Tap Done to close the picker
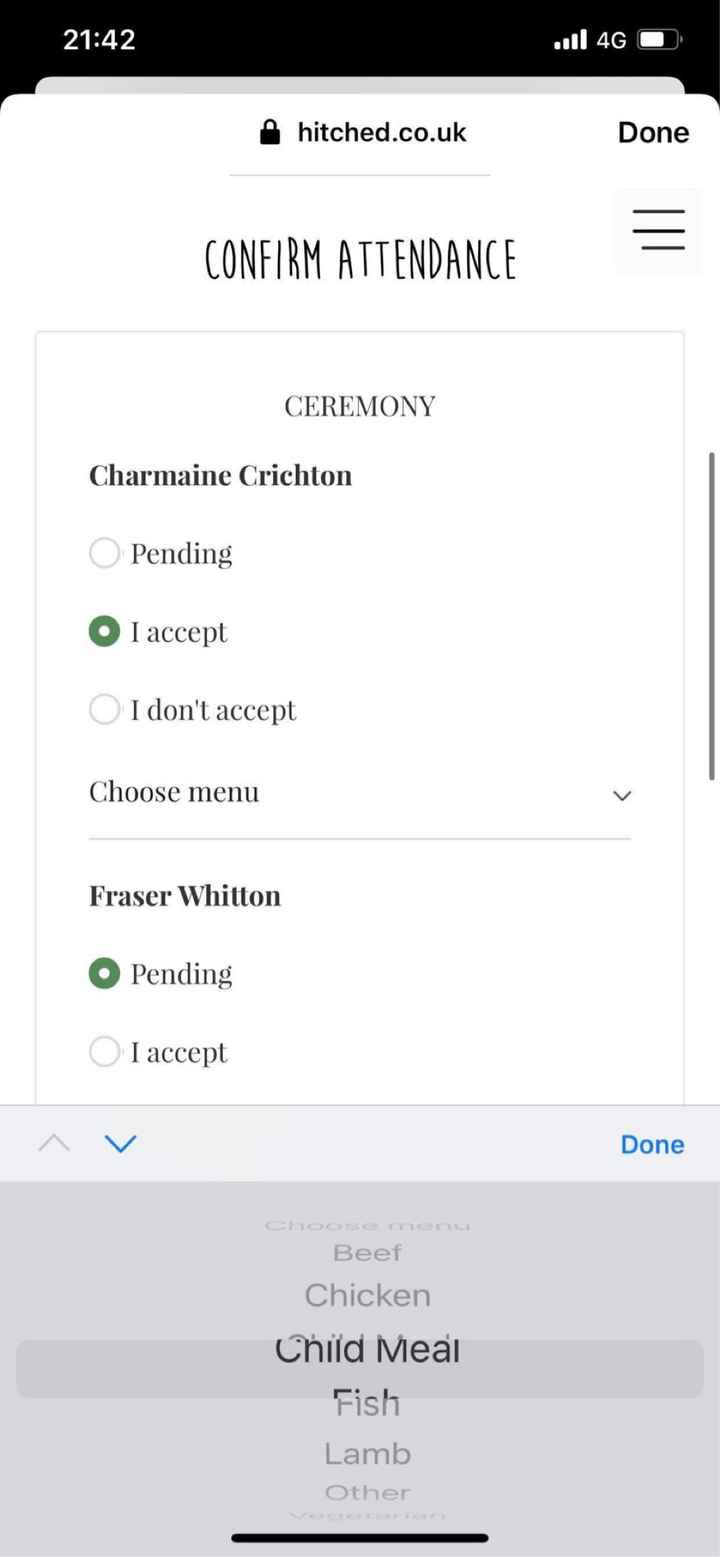The image size is (720, 1557). [651, 1143]
